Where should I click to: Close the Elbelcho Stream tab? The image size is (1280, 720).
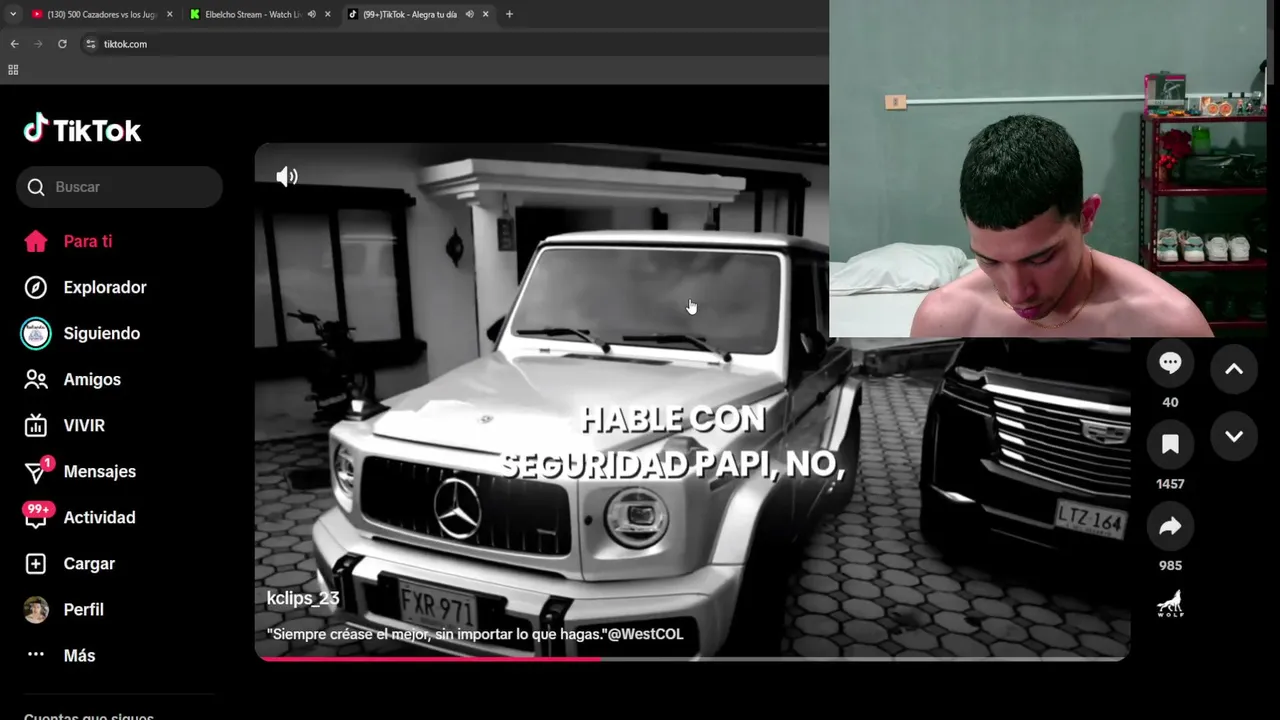[327, 14]
